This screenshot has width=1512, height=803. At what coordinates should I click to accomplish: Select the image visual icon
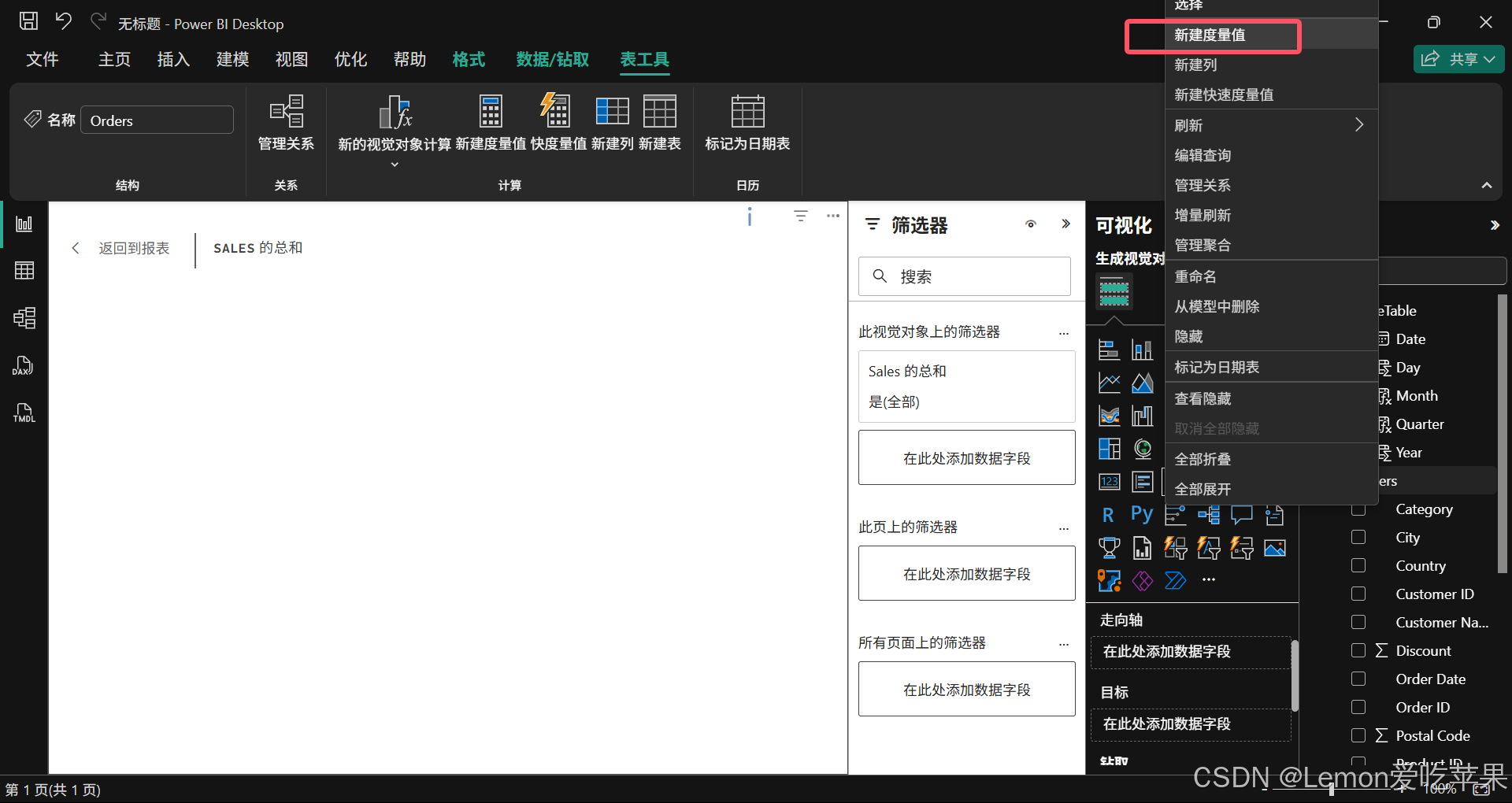[1274, 548]
